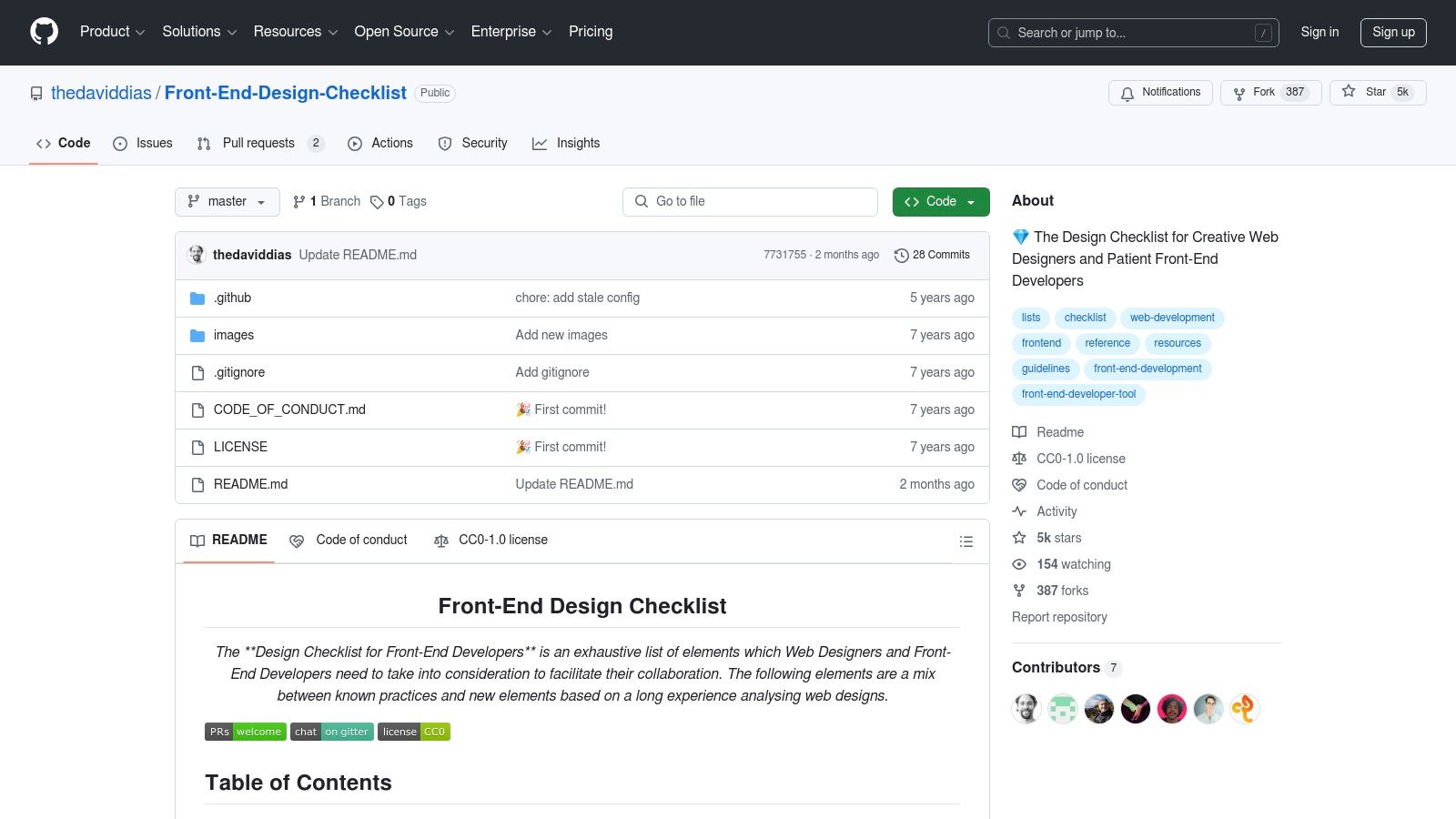This screenshot has width=1456, height=819.
Task: Click the last orange contributor avatar
Action: point(1245,708)
